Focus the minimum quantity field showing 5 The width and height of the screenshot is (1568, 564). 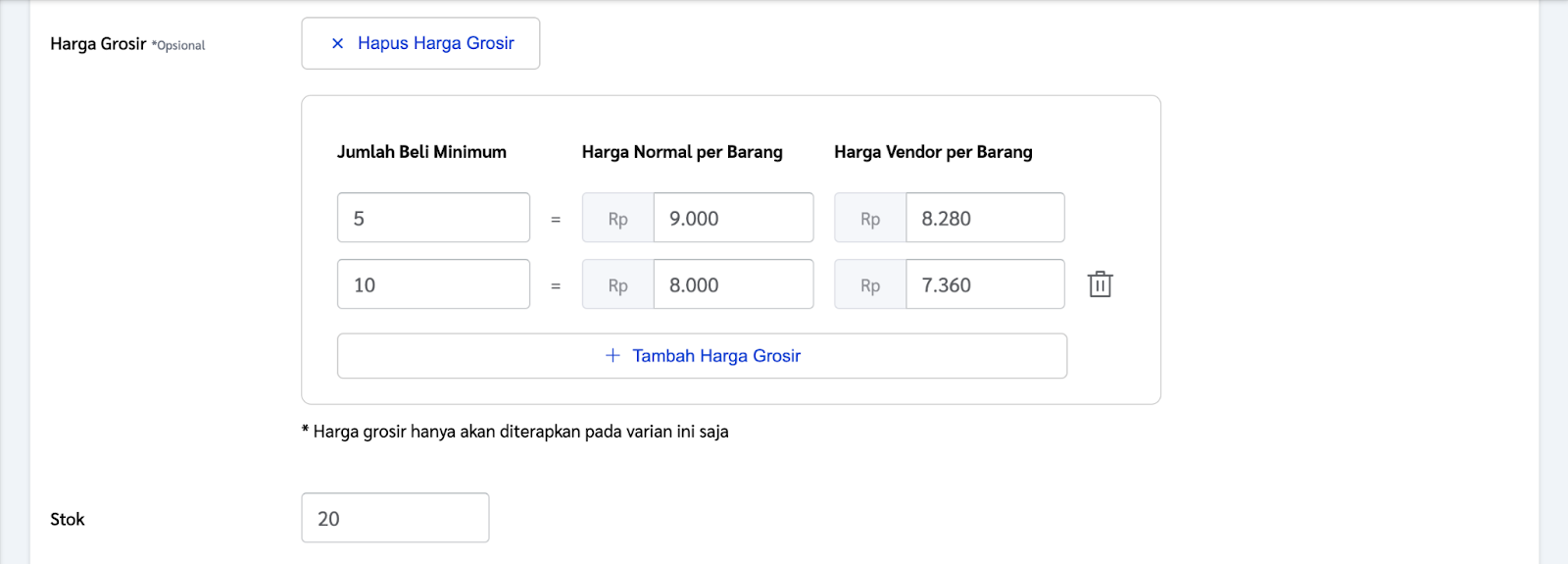433,218
